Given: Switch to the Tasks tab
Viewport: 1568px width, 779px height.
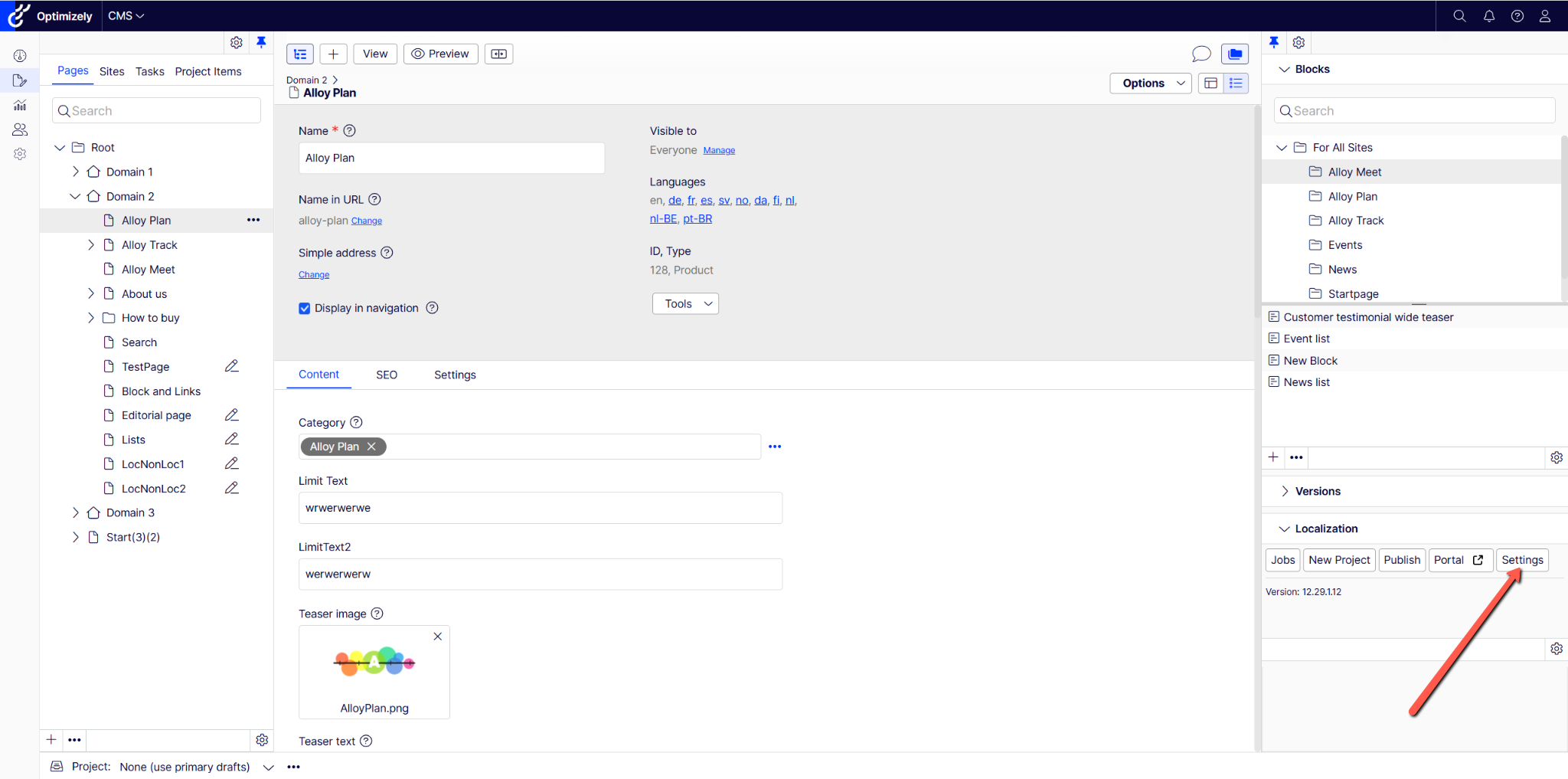Looking at the screenshot, I should [150, 71].
